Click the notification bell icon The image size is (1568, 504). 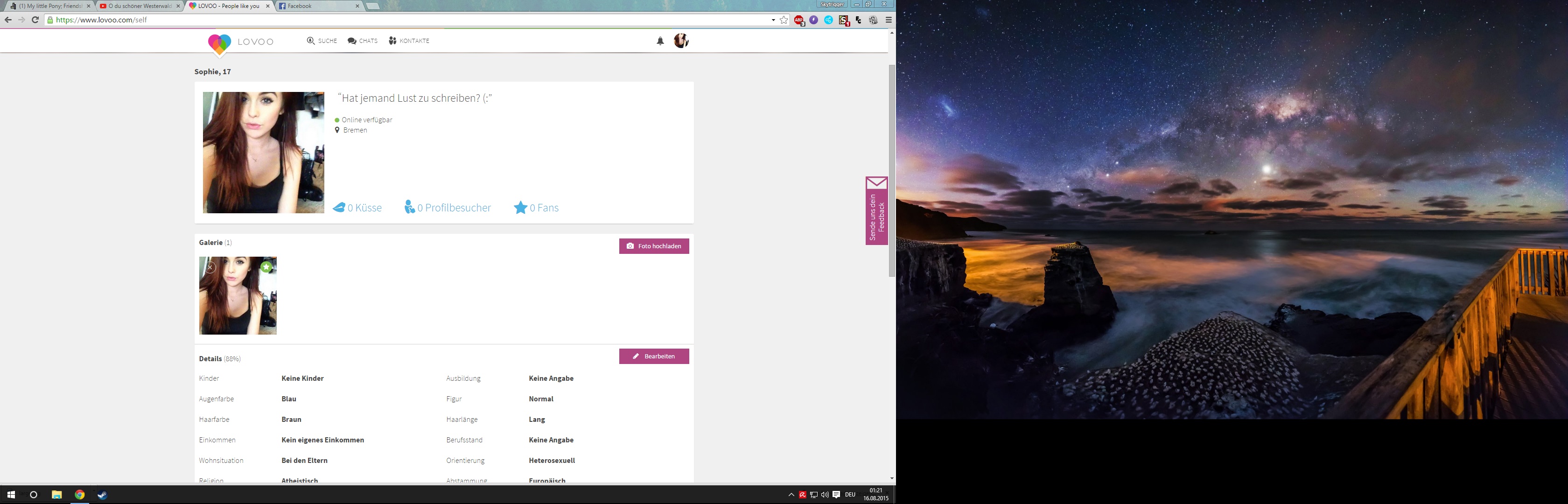(660, 41)
